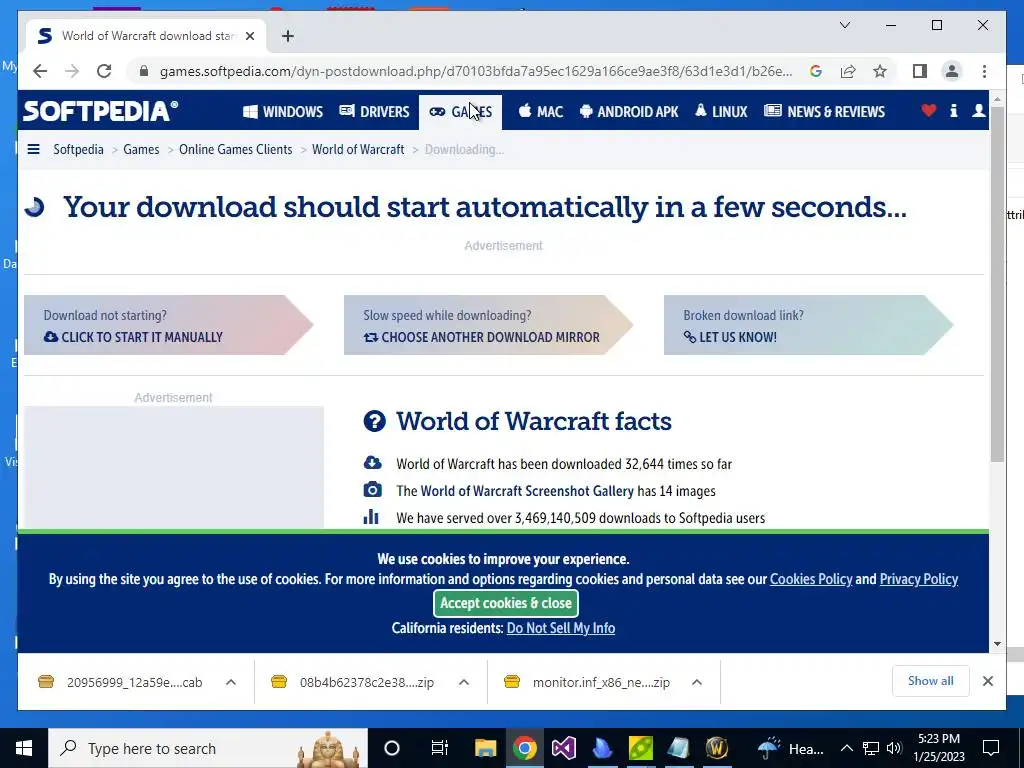Viewport: 1024px width, 768px height.
Task: Open the volume control icon
Action: 894,748
